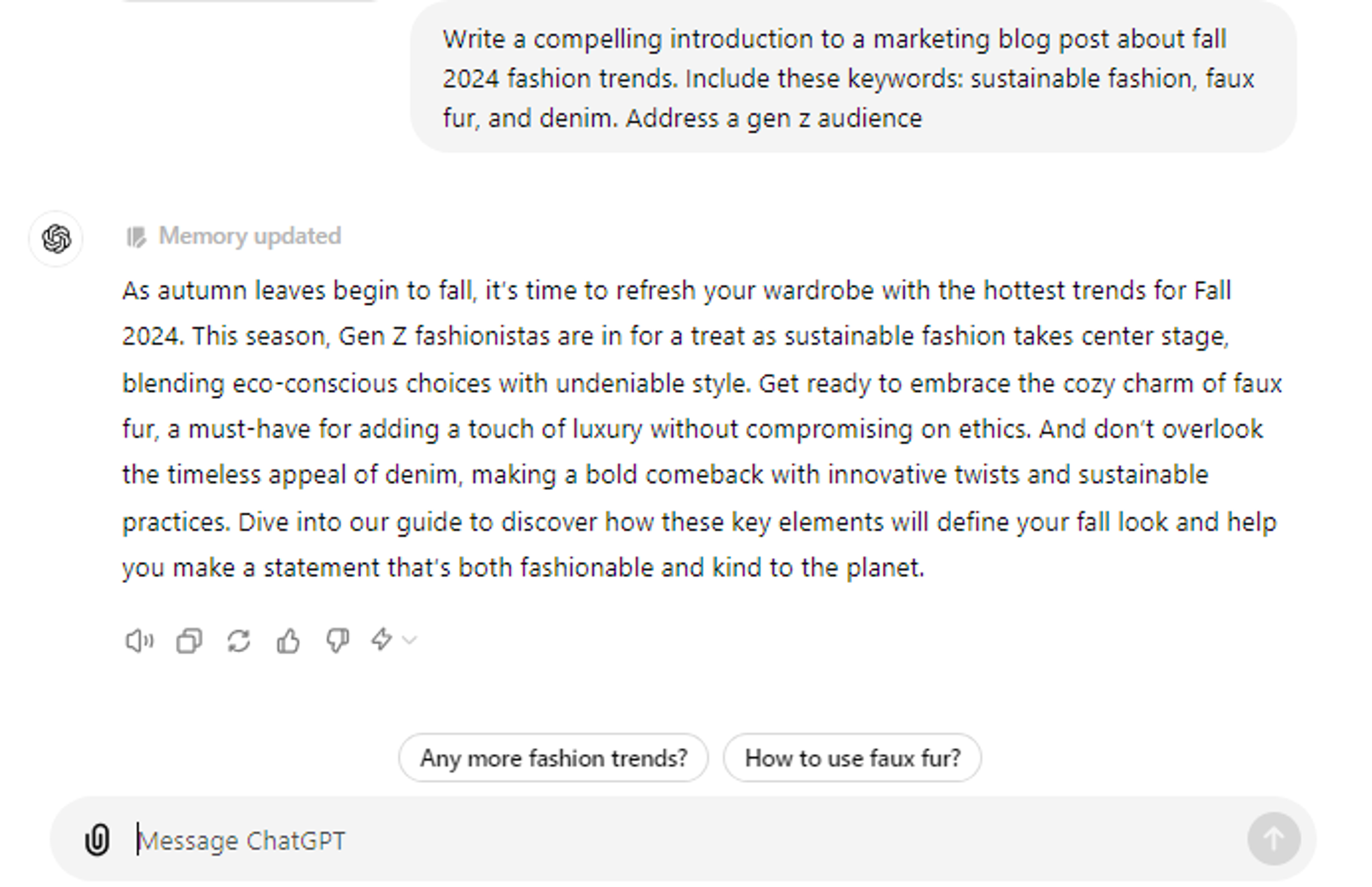
Task: Click the lightning bolt change model icon
Action: pyautogui.click(x=381, y=639)
